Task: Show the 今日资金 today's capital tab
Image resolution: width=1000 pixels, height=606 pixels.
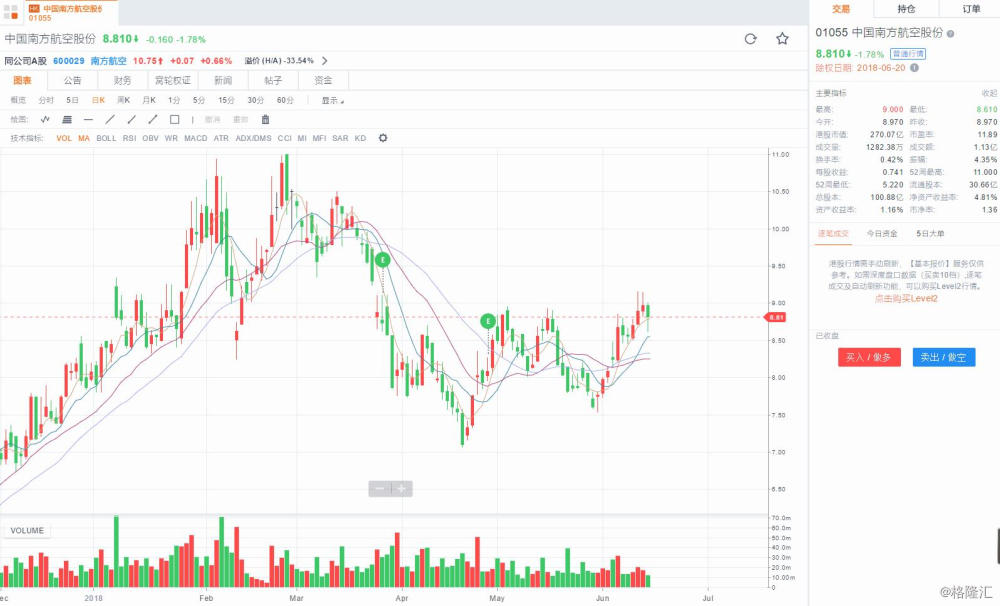Action: [882, 233]
